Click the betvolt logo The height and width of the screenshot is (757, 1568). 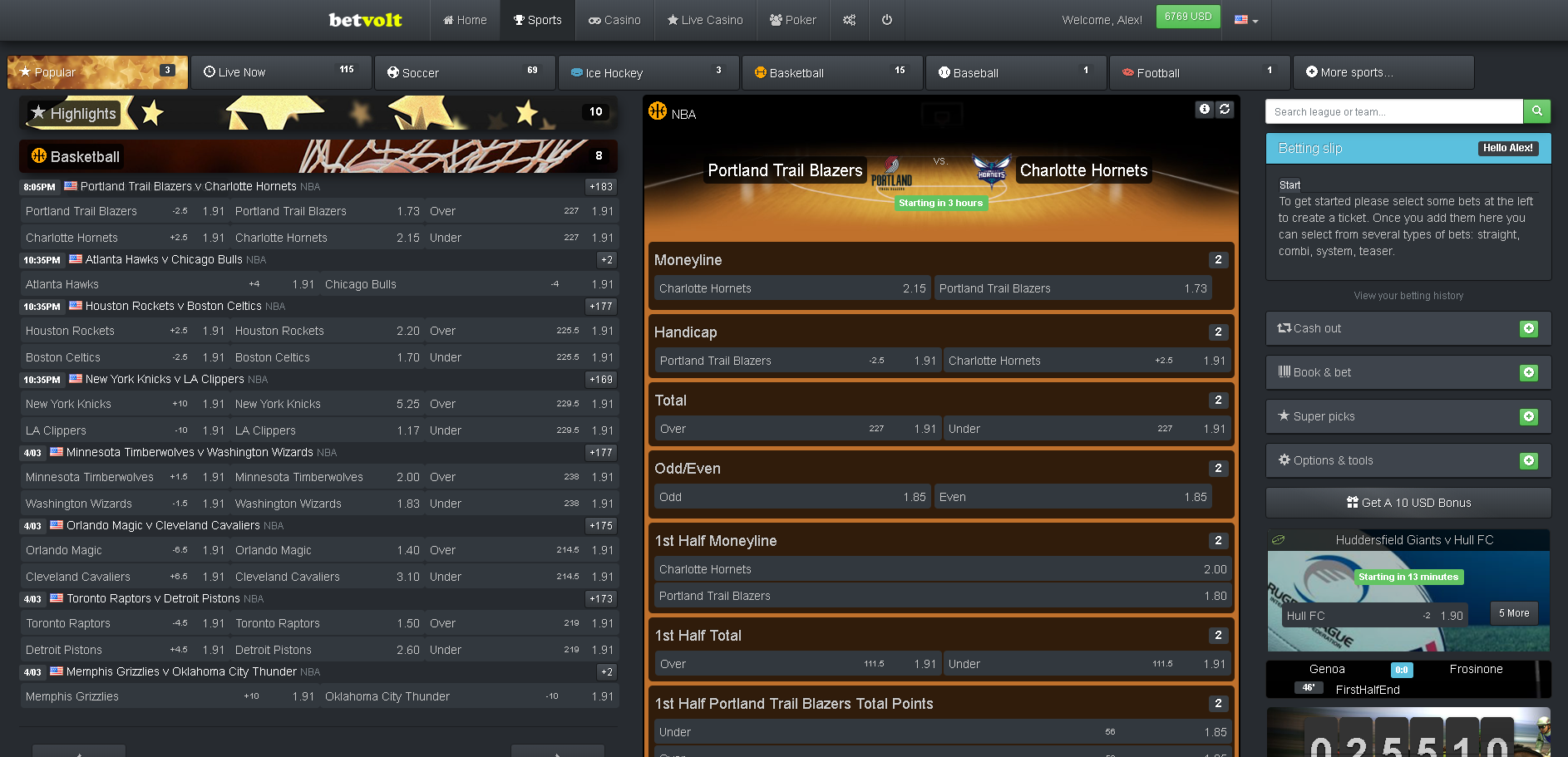365,20
